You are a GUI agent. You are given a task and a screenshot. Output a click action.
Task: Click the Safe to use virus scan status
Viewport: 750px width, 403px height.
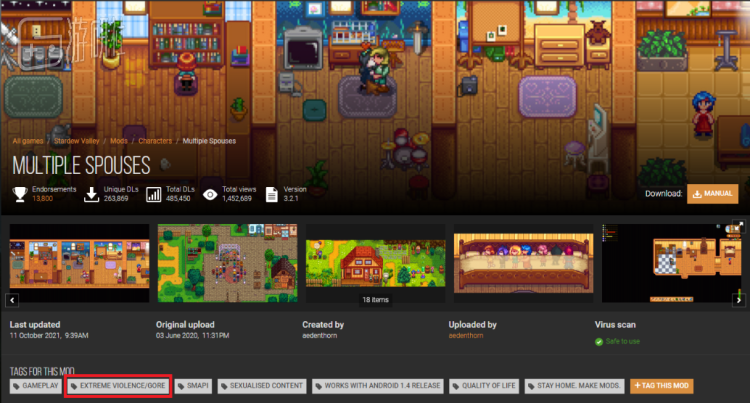(x=622, y=341)
